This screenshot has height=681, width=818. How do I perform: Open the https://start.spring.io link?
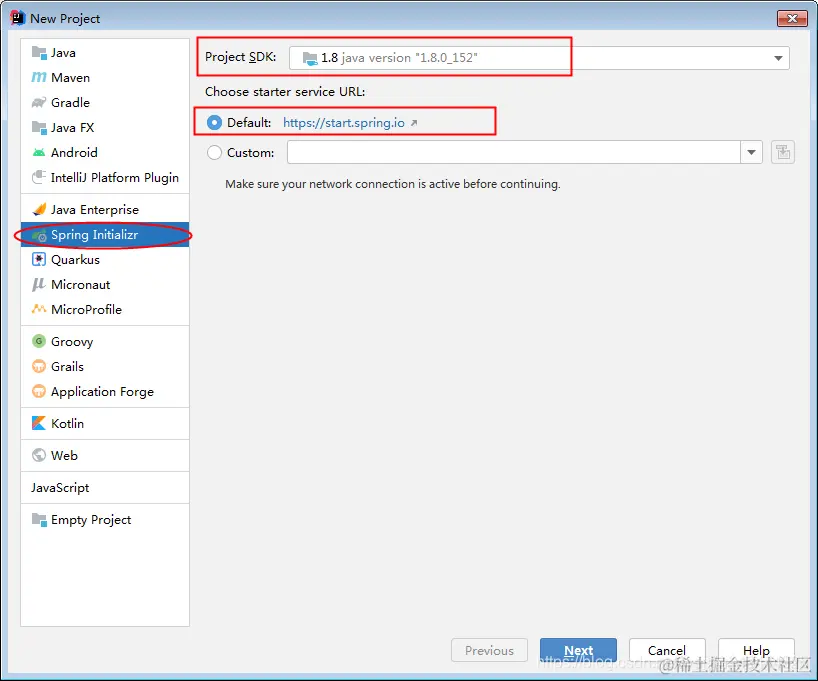tap(344, 123)
